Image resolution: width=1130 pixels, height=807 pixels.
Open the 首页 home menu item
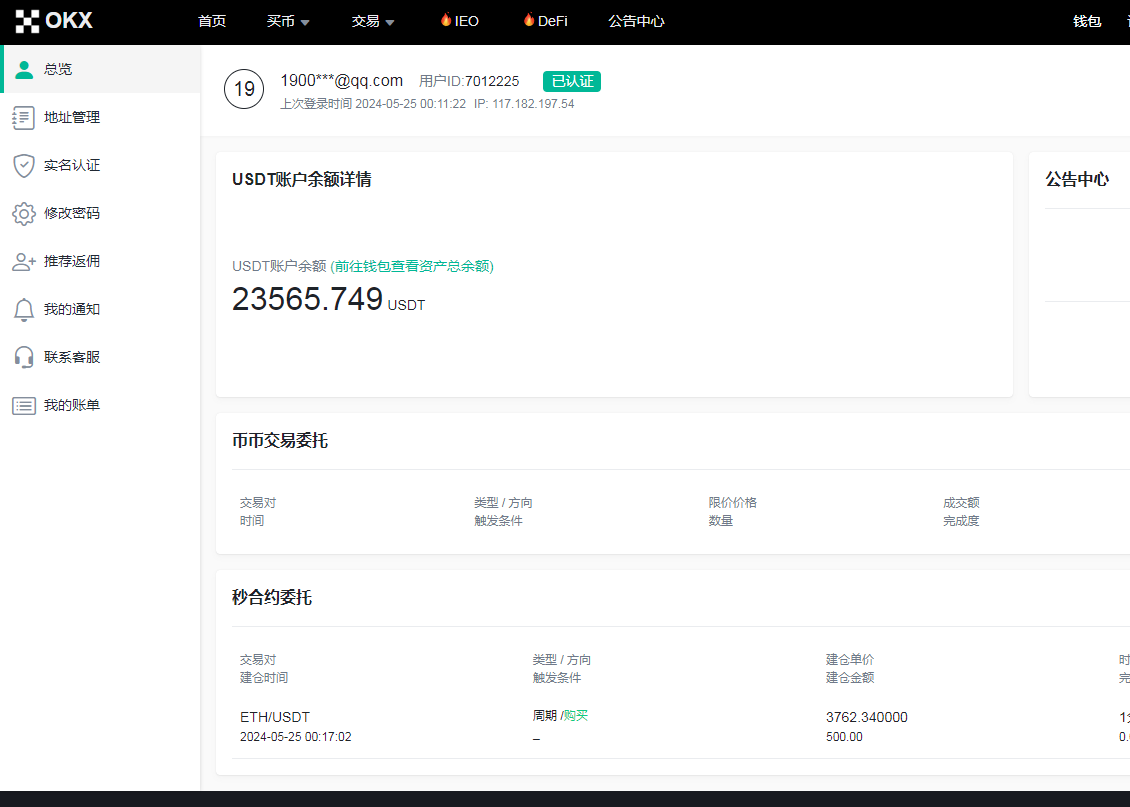(x=212, y=21)
